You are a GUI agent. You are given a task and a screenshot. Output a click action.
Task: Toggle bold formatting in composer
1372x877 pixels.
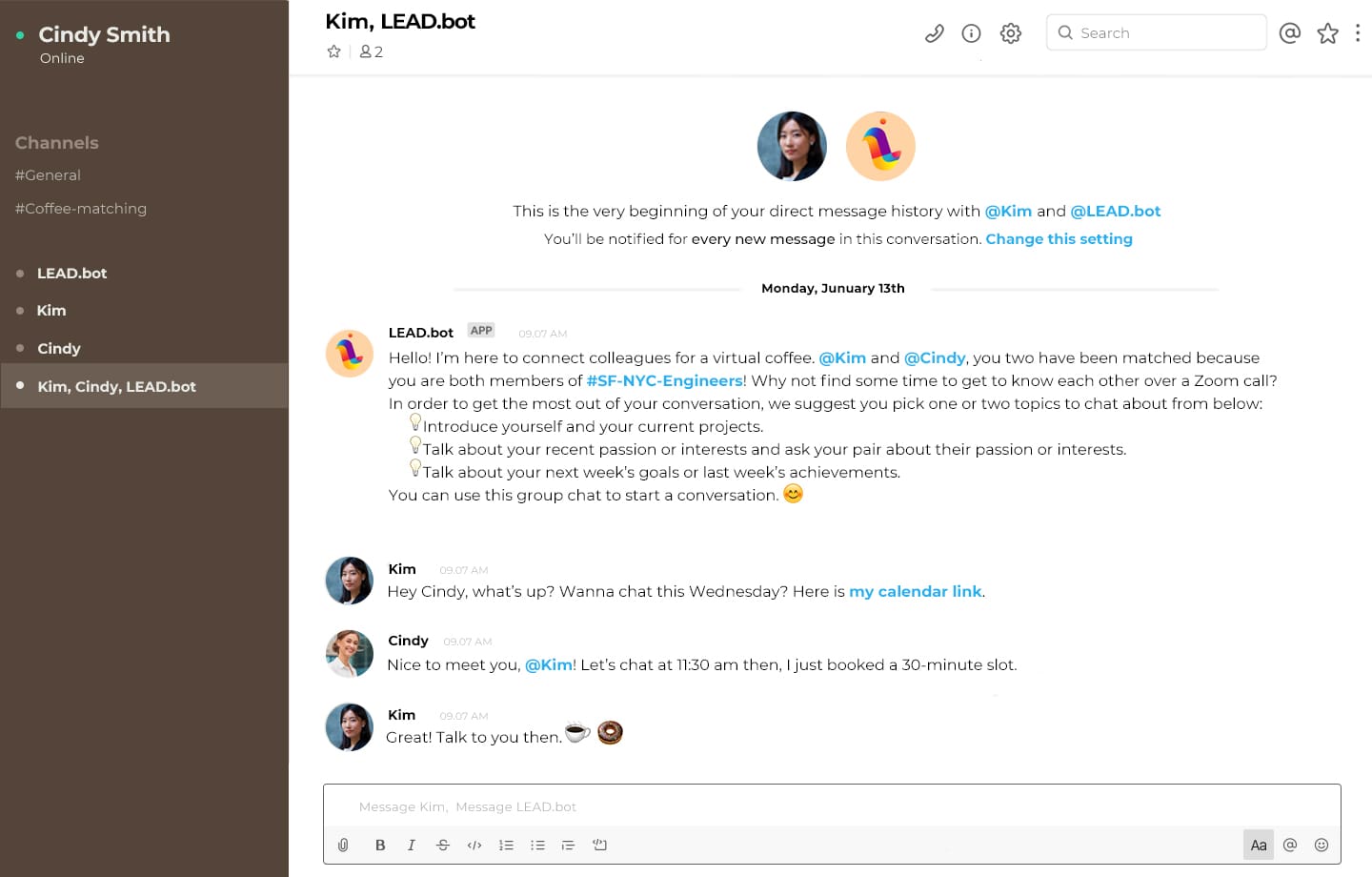tap(380, 845)
